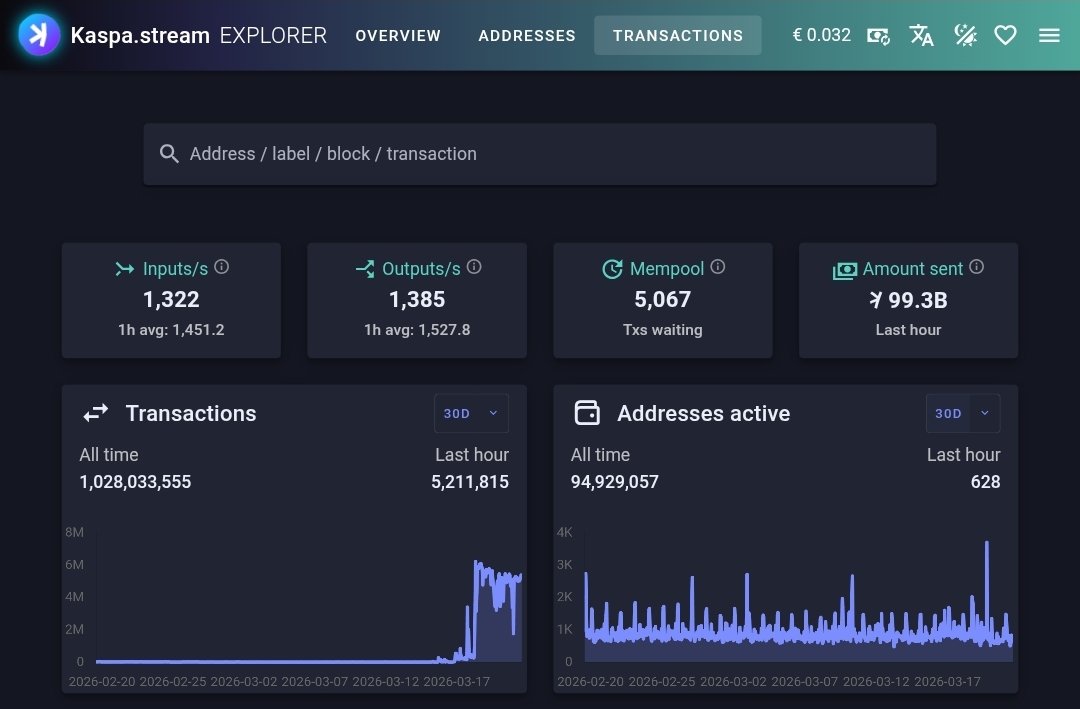Click info icon next to Outputs/s

(474, 267)
